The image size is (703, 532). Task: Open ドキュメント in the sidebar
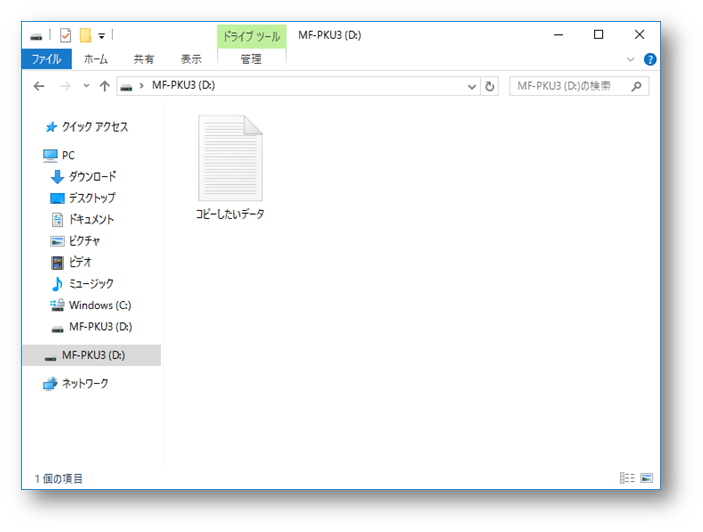click(x=91, y=219)
